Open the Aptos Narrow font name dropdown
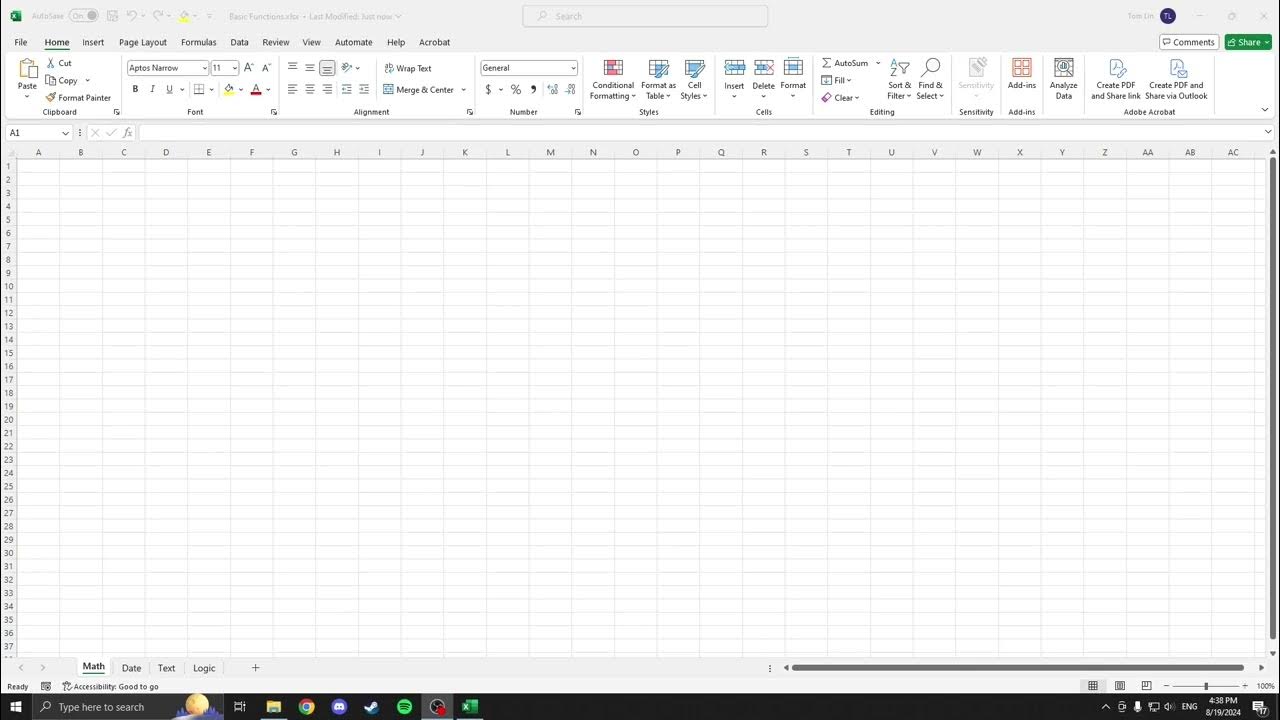Image resolution: width=1280 pixels, height=720 pixels. click(x=205, y=68)
